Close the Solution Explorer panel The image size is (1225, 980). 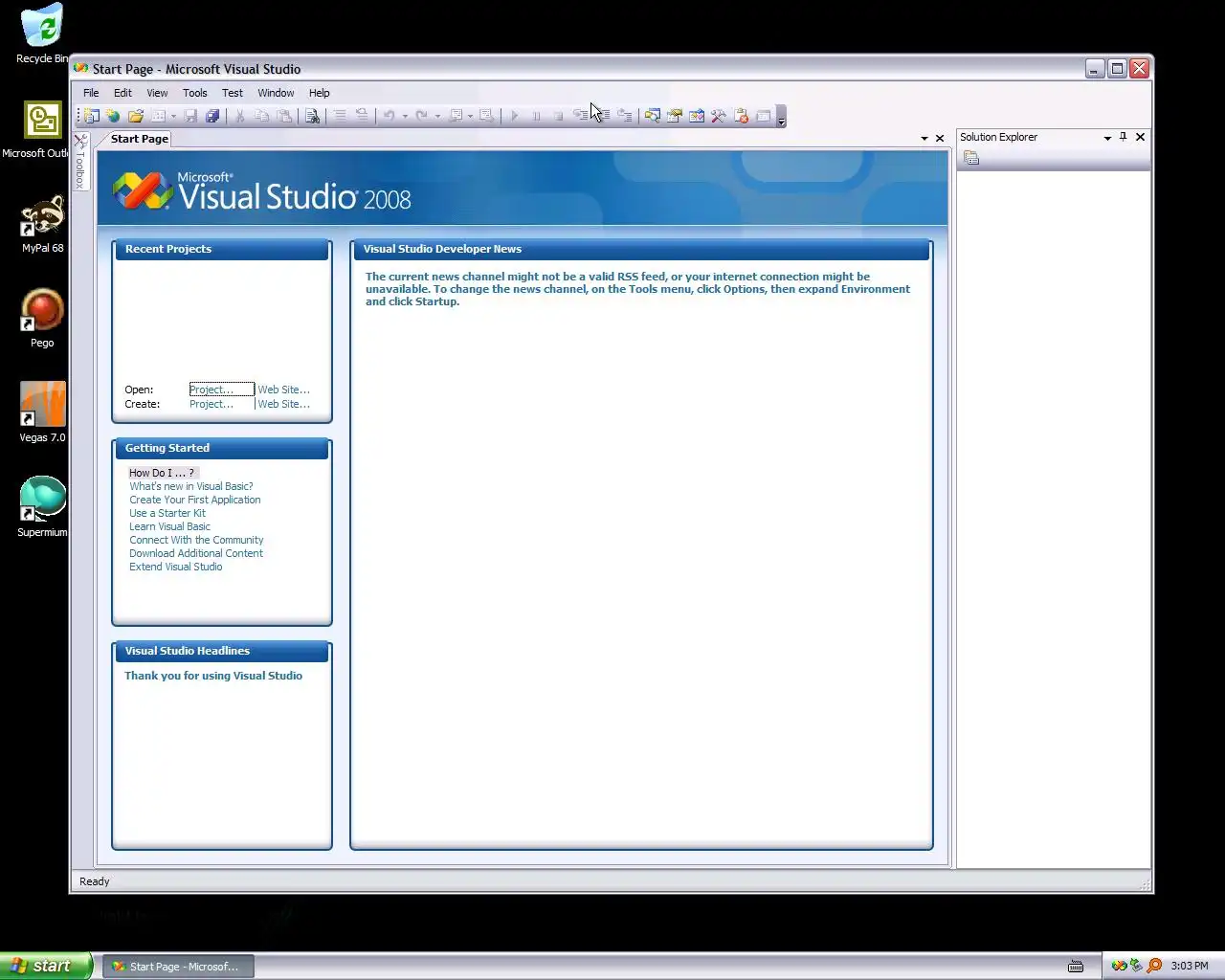1140,137
